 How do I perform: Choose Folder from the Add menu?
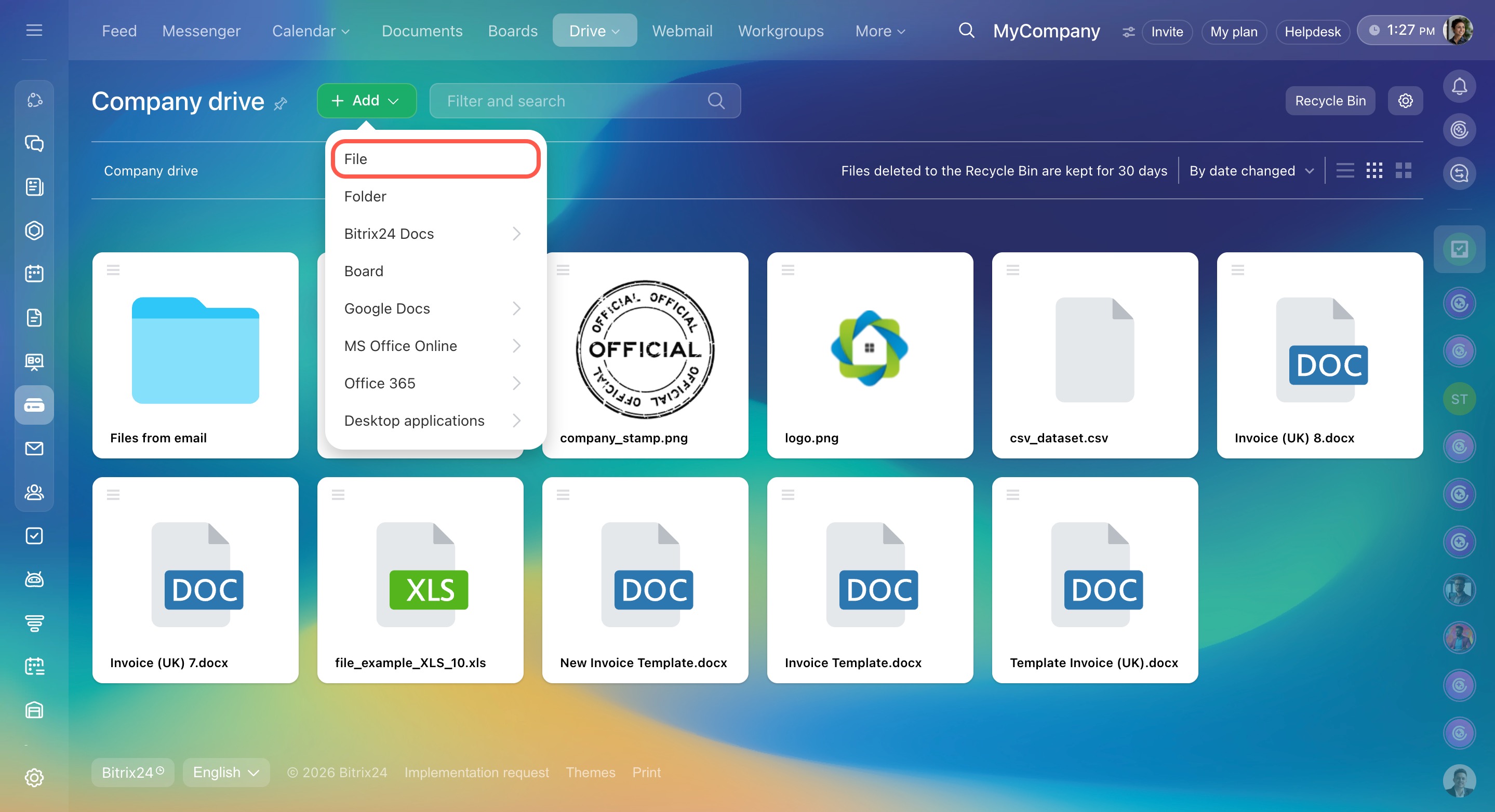coord(365,197)
